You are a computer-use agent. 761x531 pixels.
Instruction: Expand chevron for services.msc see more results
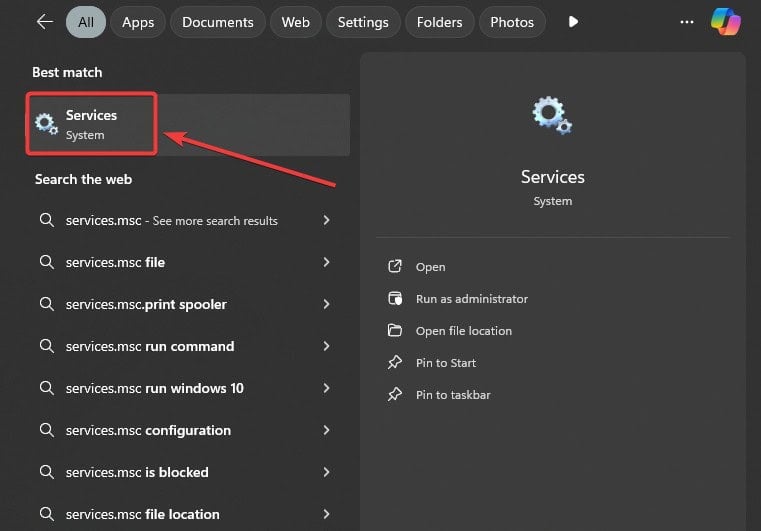tap(327, 220)
